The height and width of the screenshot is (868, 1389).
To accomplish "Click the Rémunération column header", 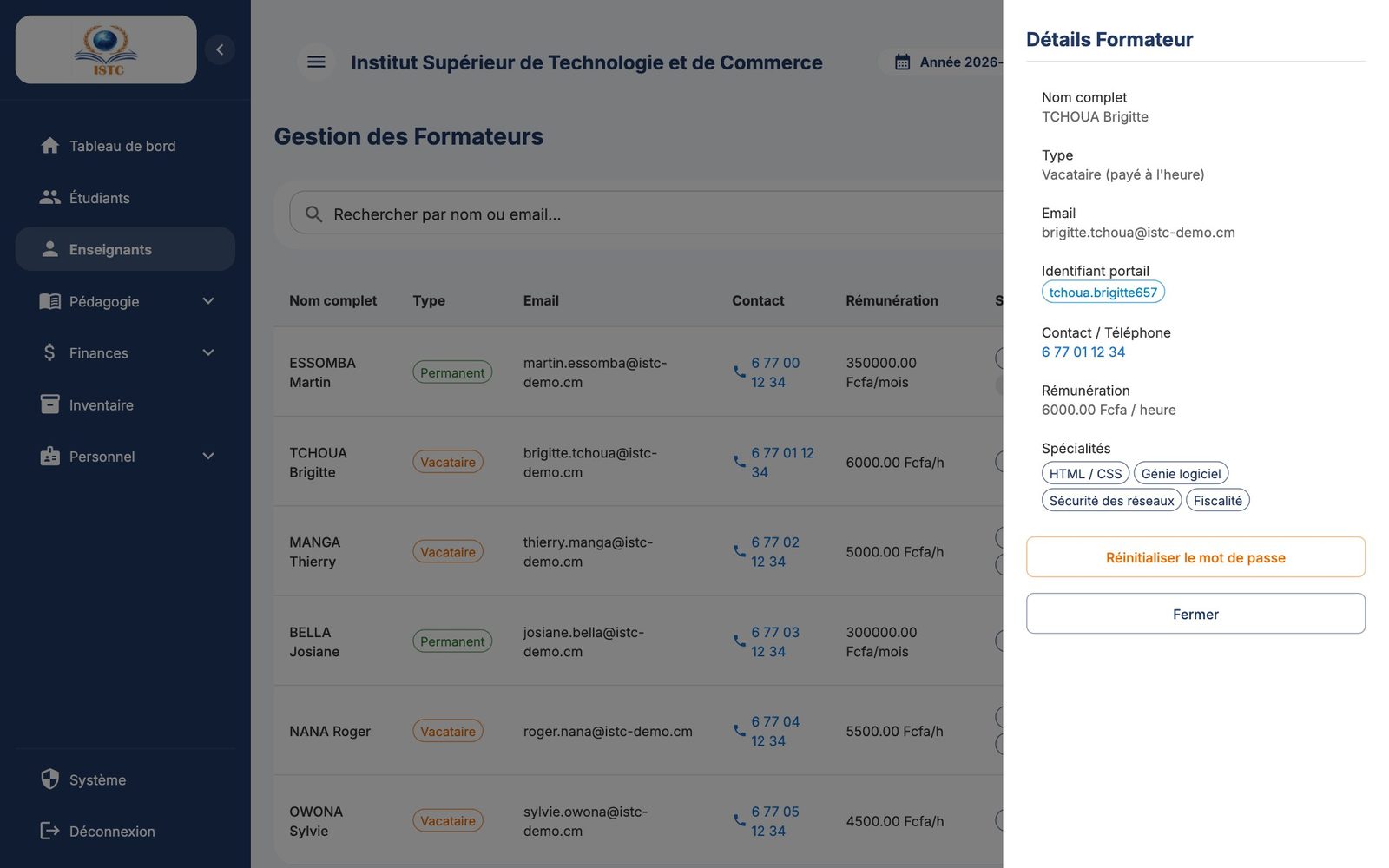I will pyautogui.click(x=892, y=300).
